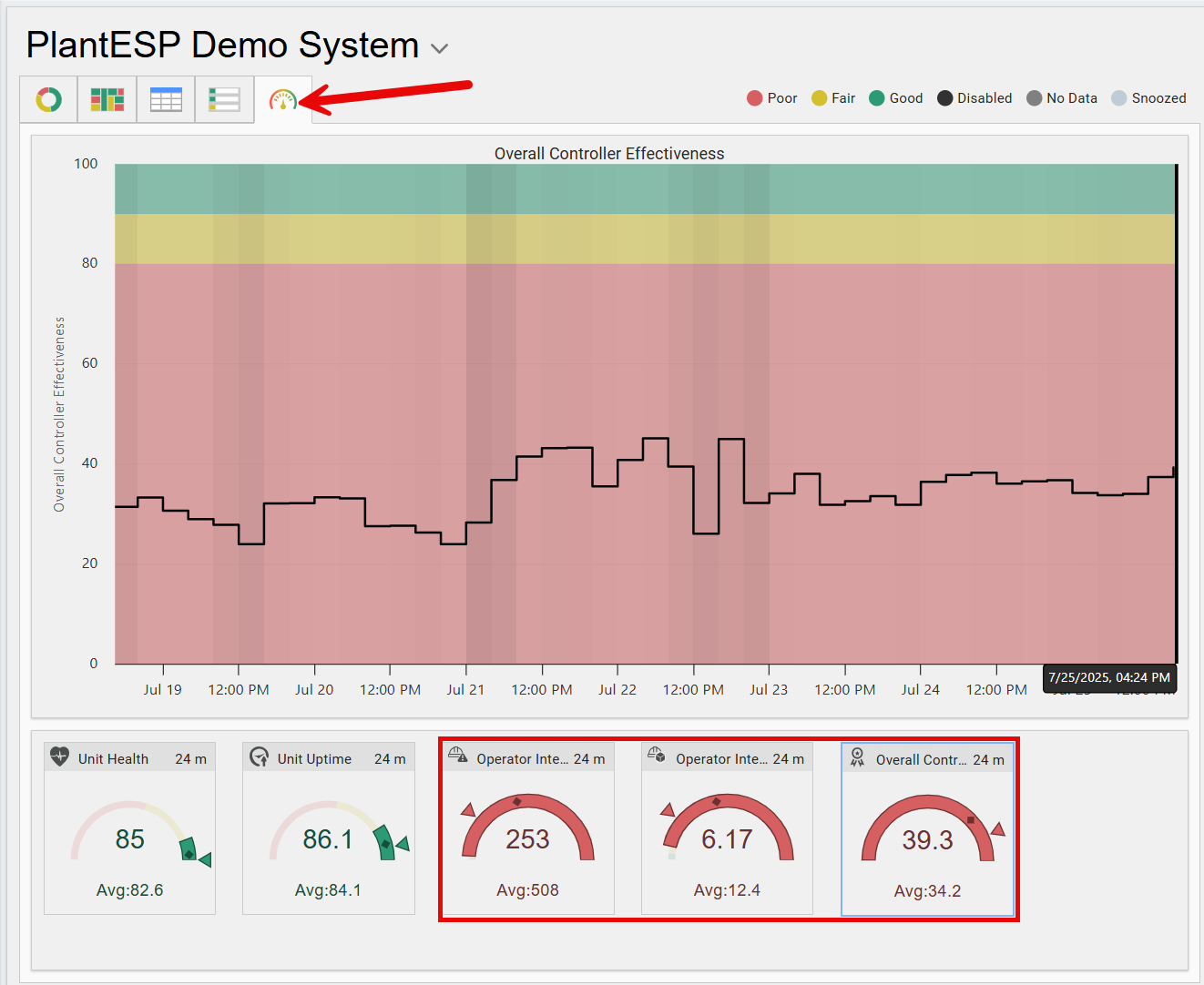
Task: Toggle the Snoozed legend entry
Action: (1149, 98)
